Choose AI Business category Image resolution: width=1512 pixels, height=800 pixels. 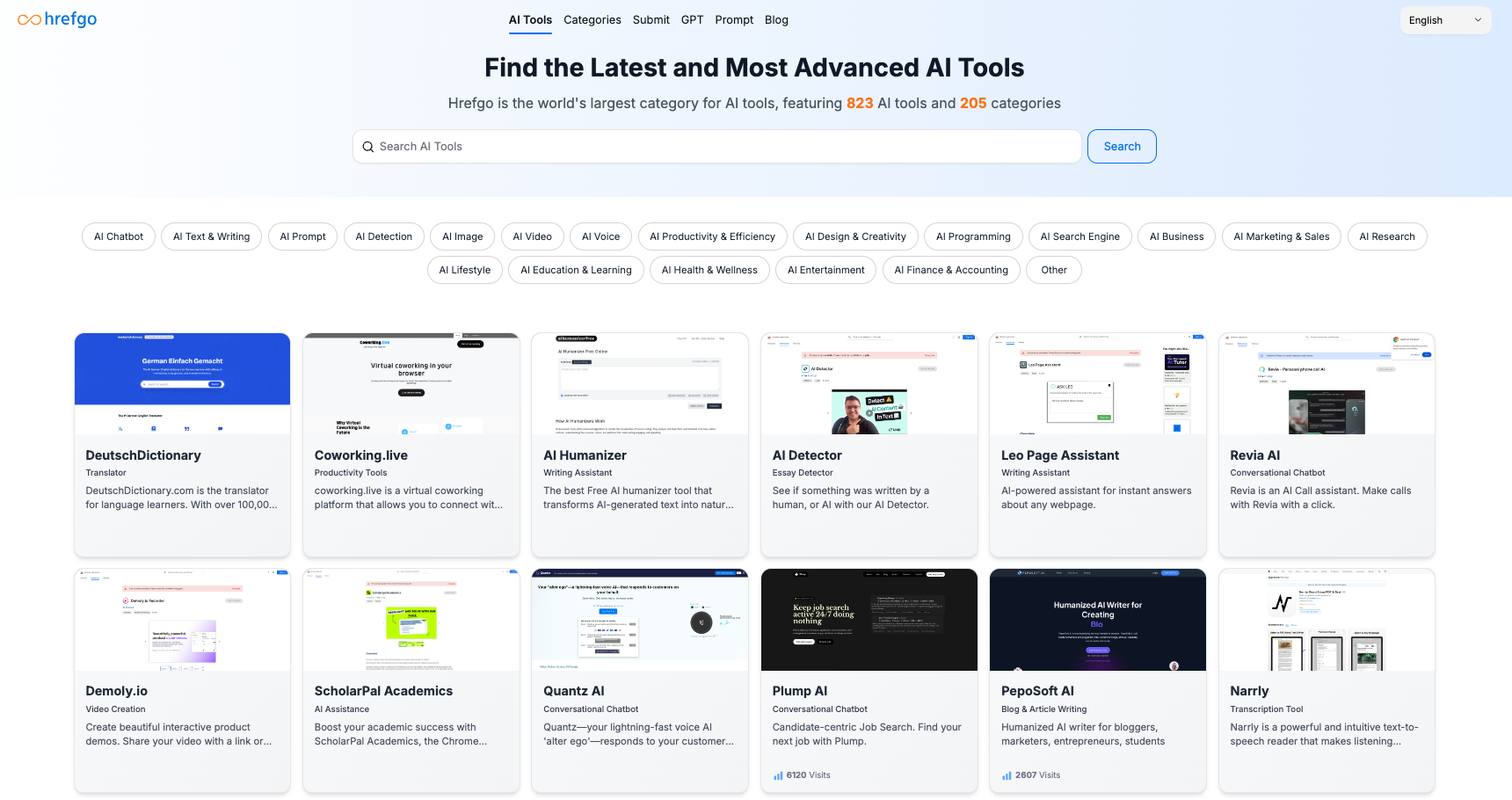point(1177,236)
